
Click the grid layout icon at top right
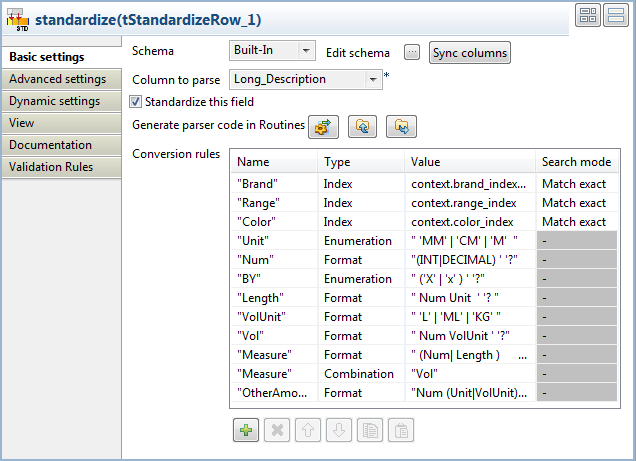(x=588, y=15)
